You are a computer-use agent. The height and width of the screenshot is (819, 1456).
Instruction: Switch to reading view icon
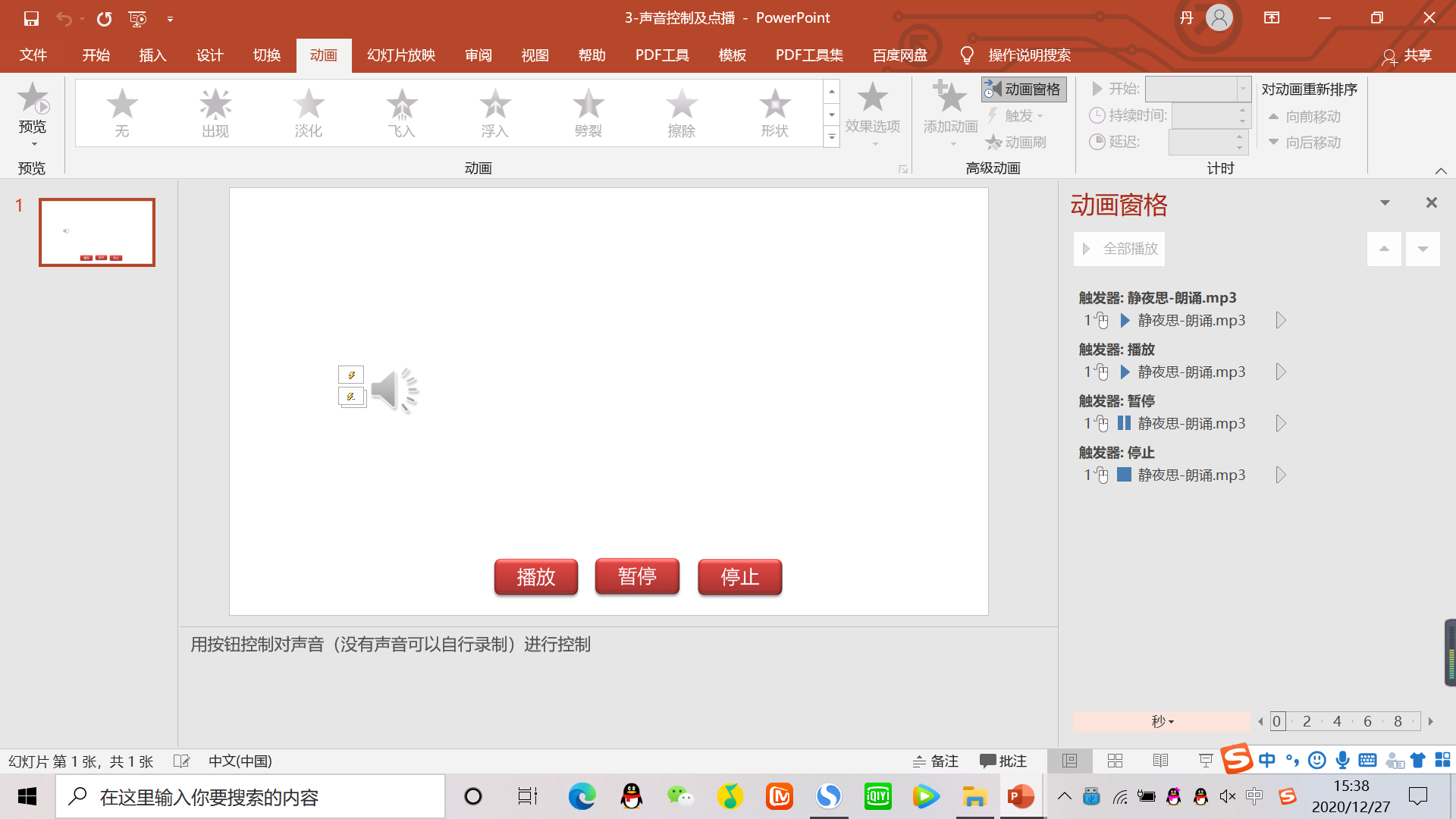(x=1160, y=761)
